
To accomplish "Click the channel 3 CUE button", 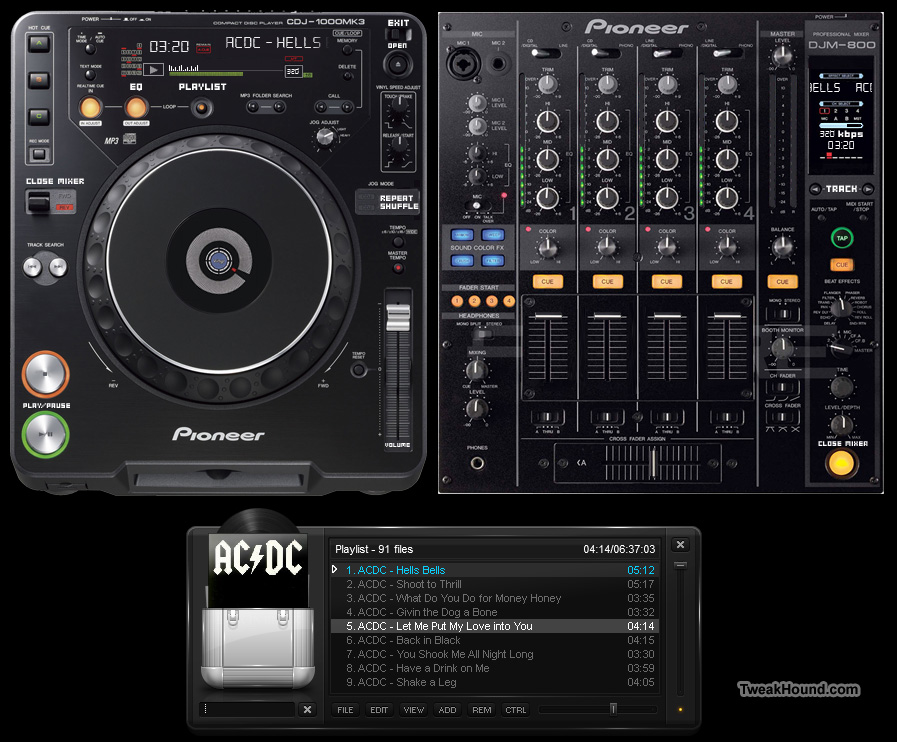I will click(x=666, y=281).
